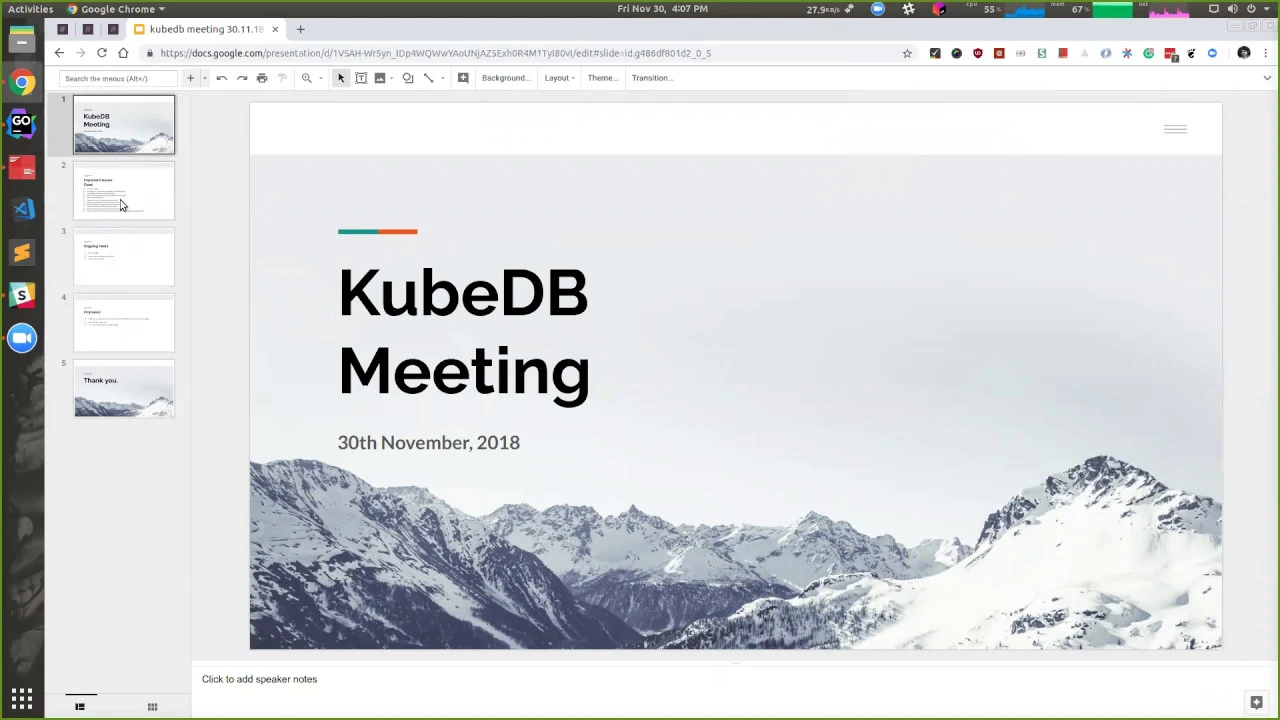
Task: Open the zoom level dropdown arrow
Action: (320, 78)
